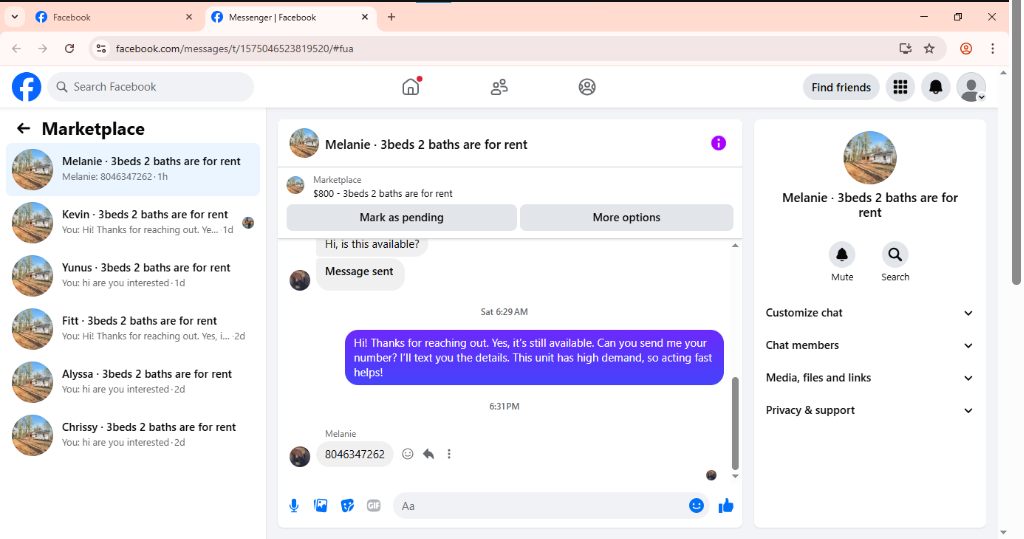The width and height of the screenshot is (1024, 539).
Task: Open Kevin's conversation in the list
Action: point(133,222)
